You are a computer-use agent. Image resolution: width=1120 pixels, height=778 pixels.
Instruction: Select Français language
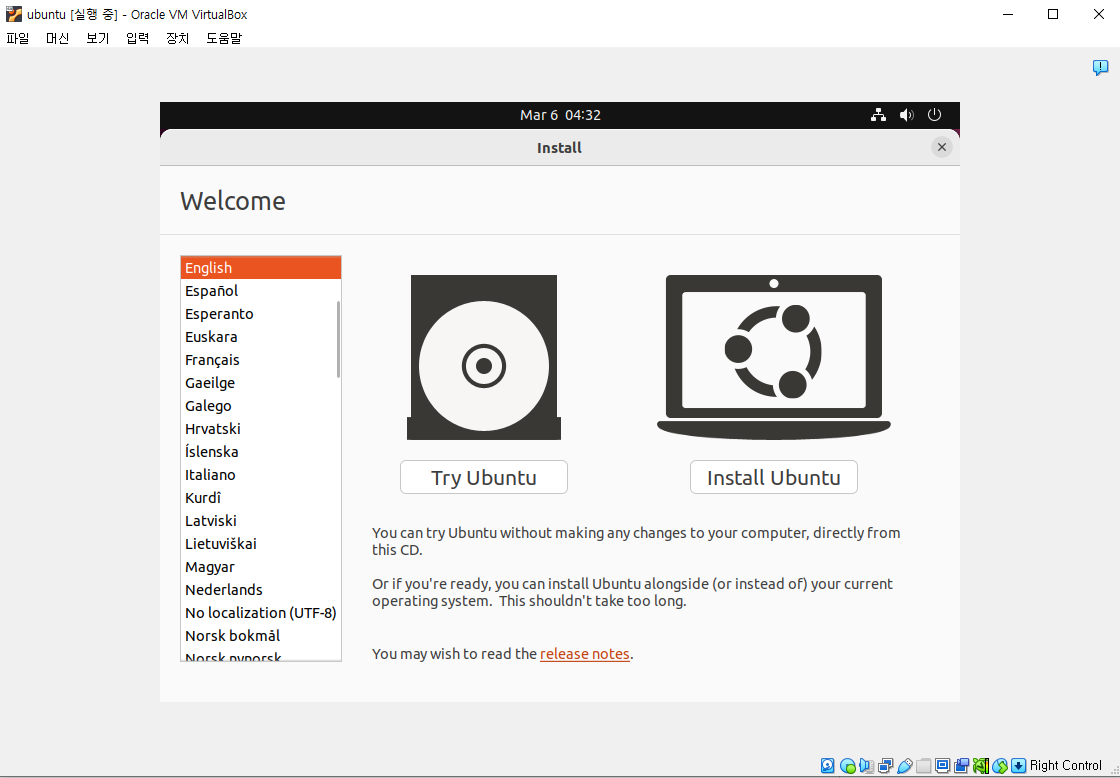pyautogui.click(x=261, y=359)
